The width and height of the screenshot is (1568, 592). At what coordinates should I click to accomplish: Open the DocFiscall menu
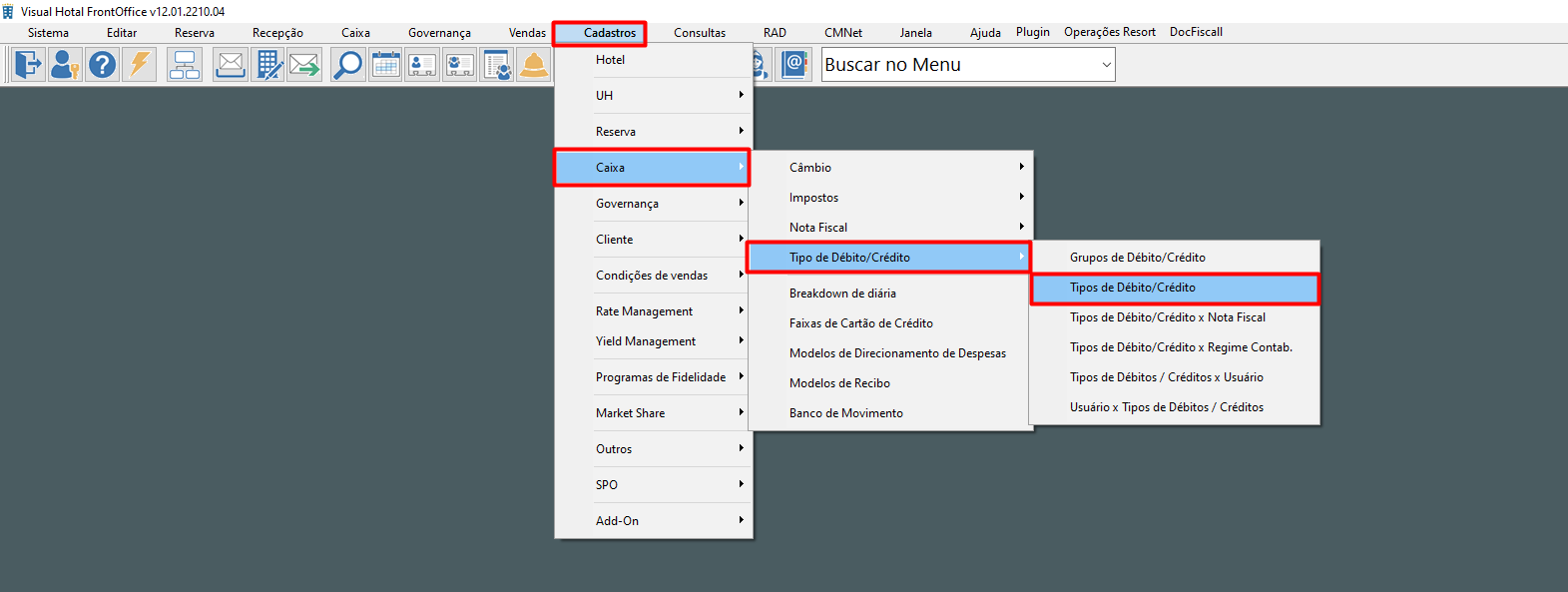1196,32
